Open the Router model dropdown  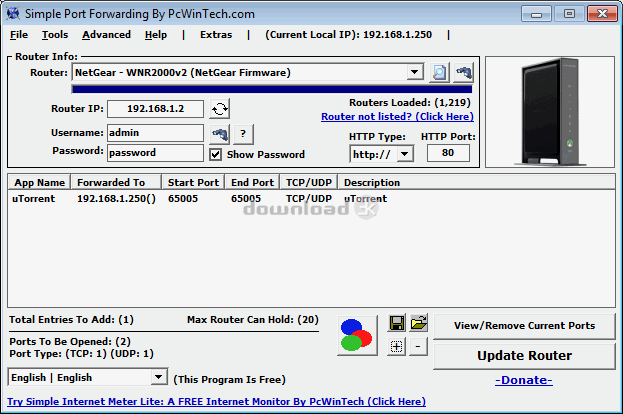[414, 72]
